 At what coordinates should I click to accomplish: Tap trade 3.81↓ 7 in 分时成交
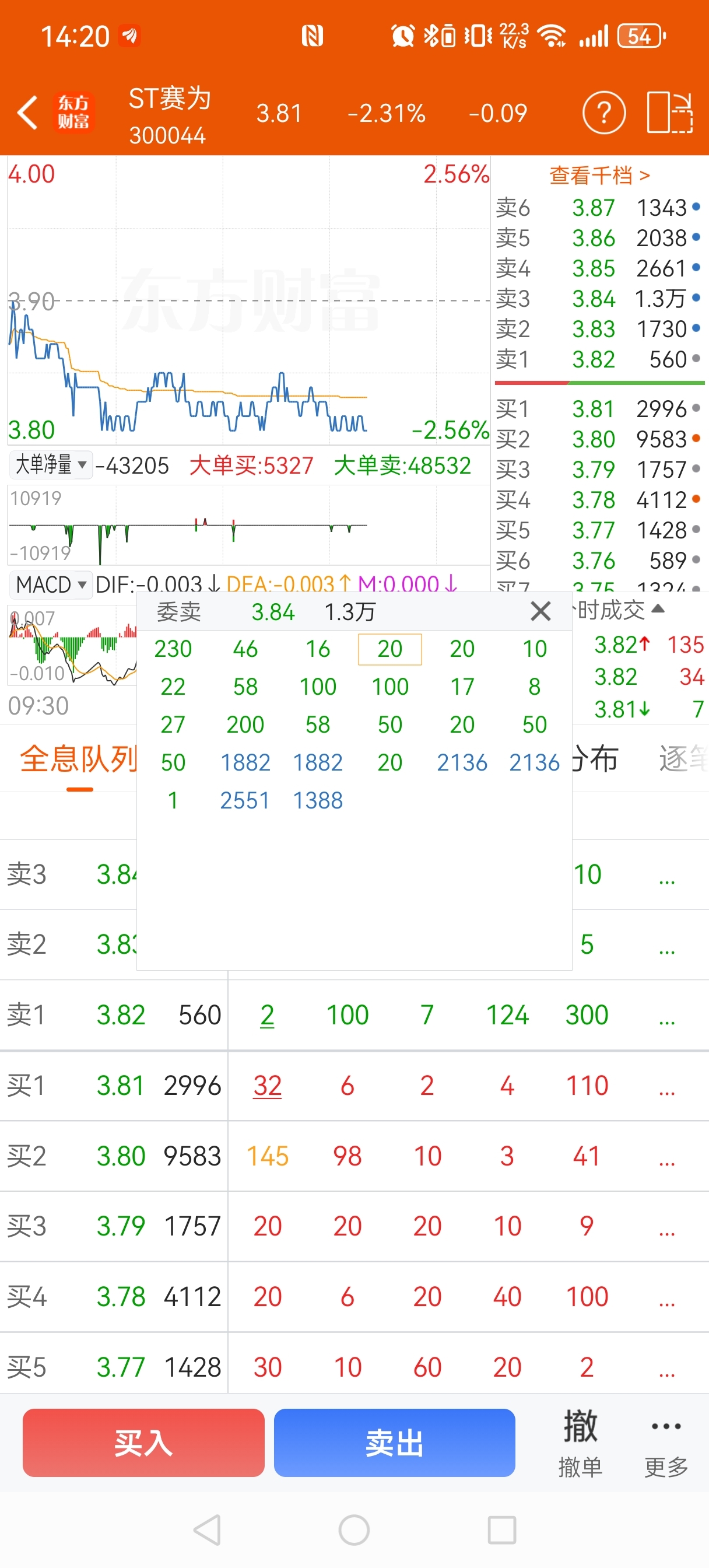[x=649, y=709]
